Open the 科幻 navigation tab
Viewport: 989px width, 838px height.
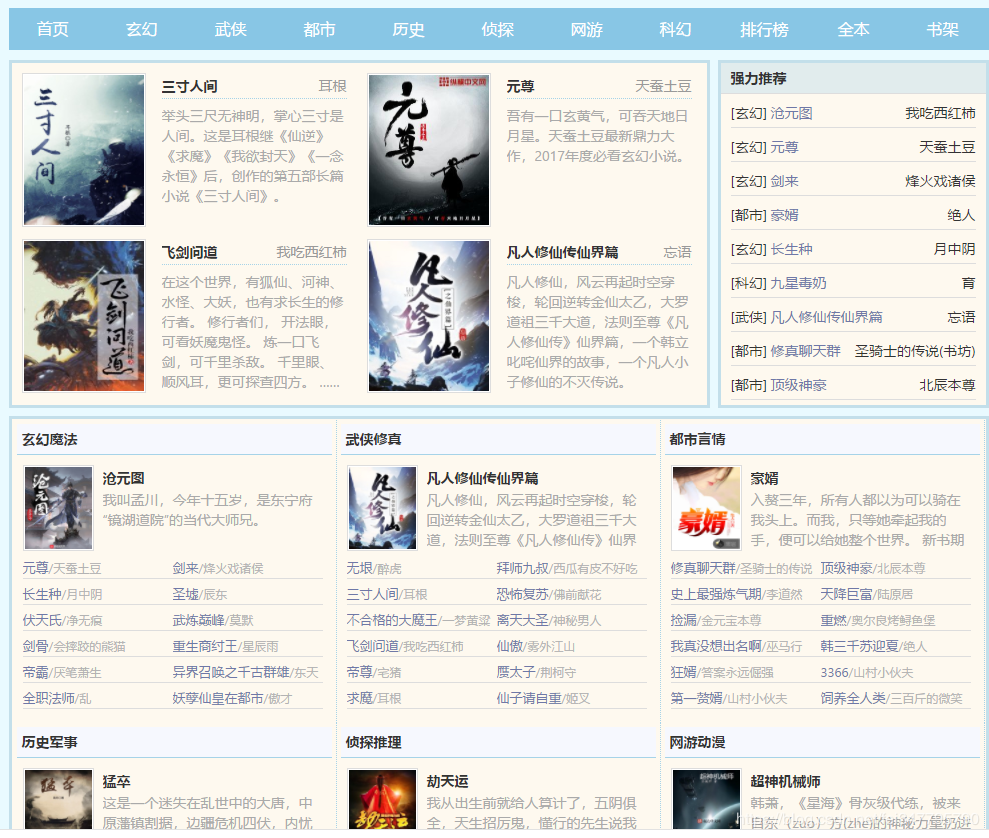pyautogui.click(x=676, y=29)
